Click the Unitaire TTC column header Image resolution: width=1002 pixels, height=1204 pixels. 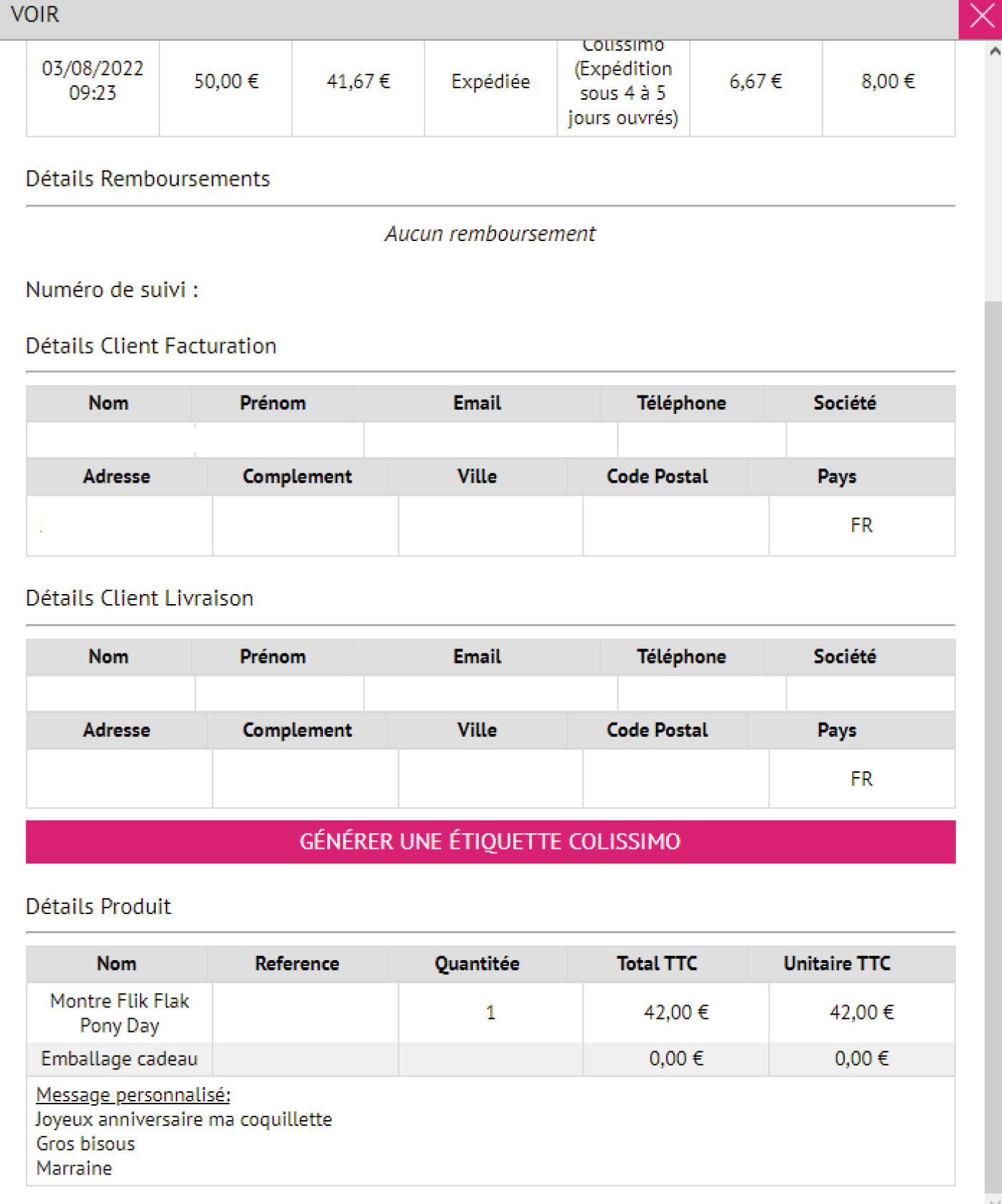pyautogui.click(x=836, y=964)
